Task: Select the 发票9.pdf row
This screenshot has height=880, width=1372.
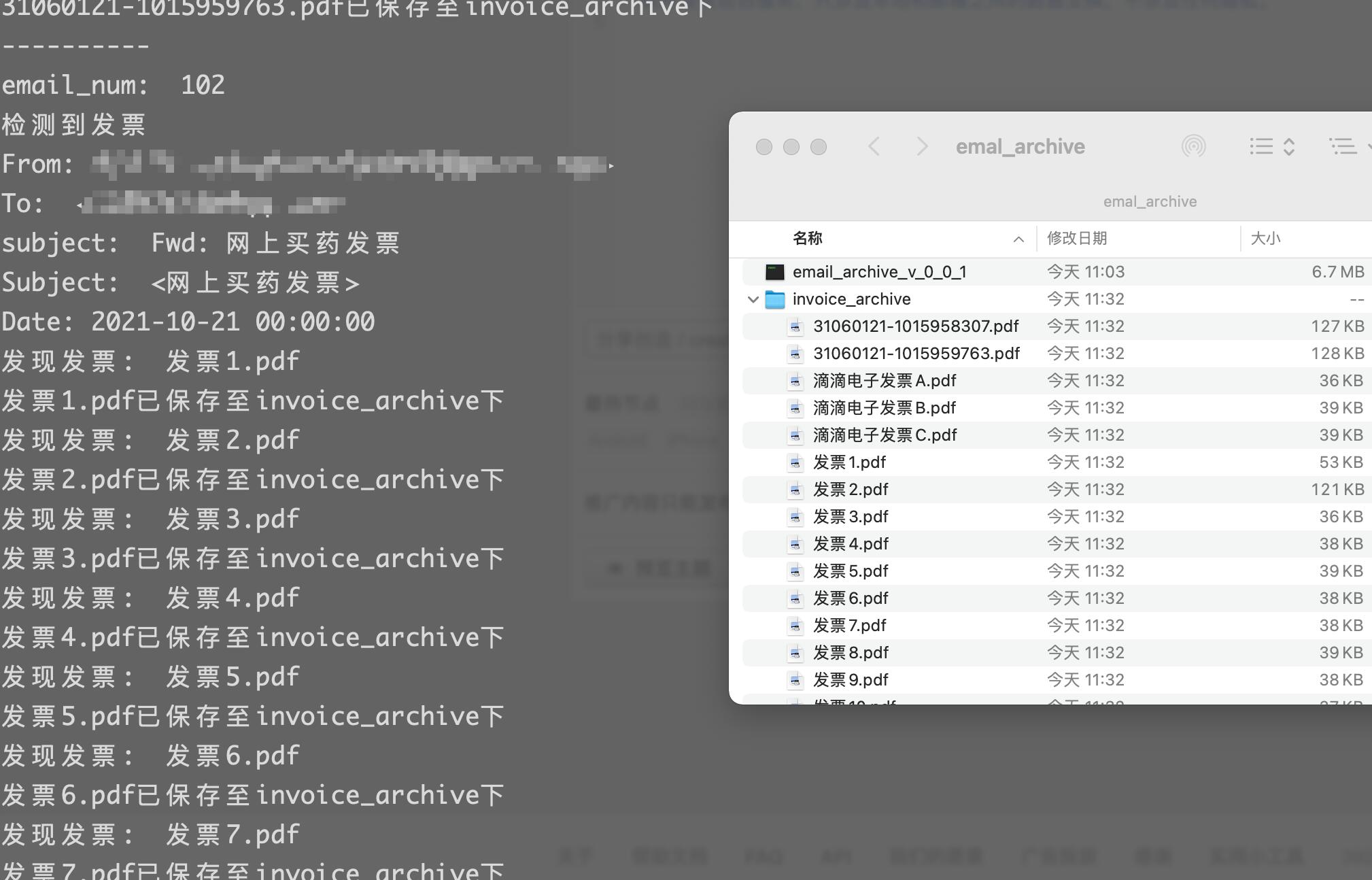Action: tap(851, 680)
